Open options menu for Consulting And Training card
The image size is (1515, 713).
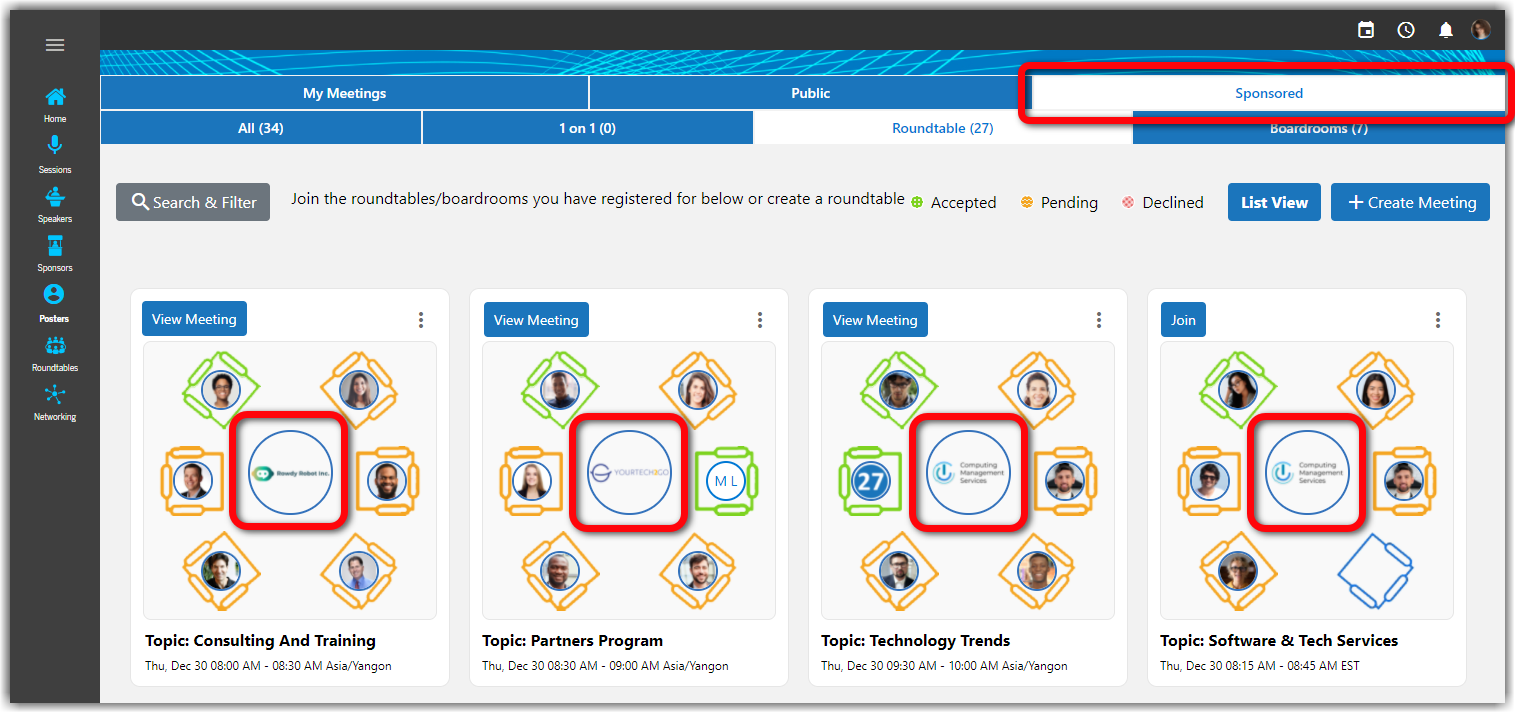tap(421, 320)
